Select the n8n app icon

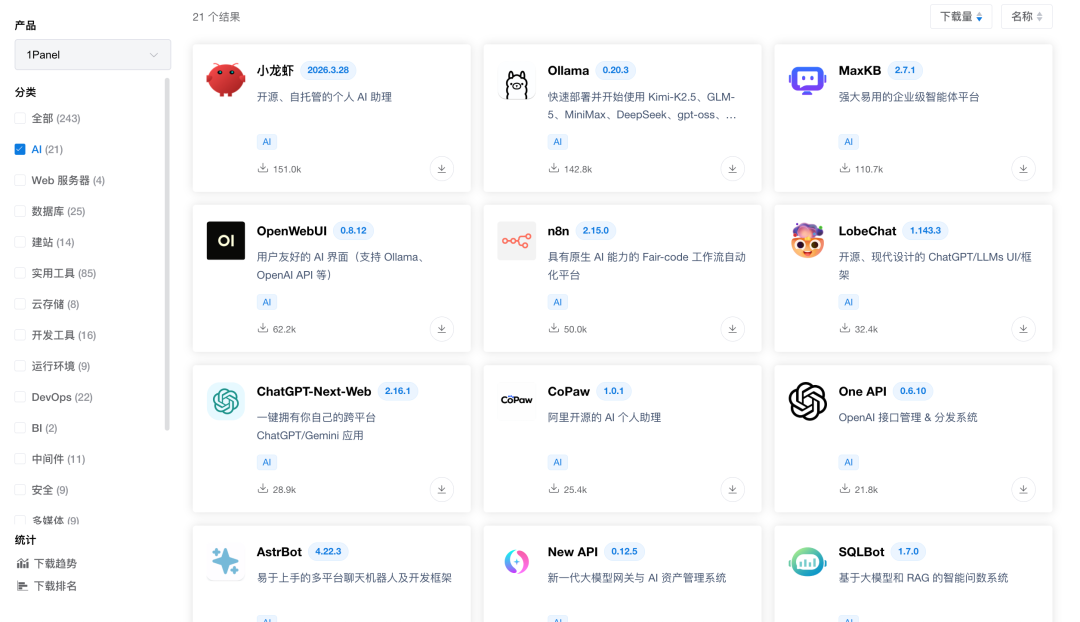coord(516,240)
